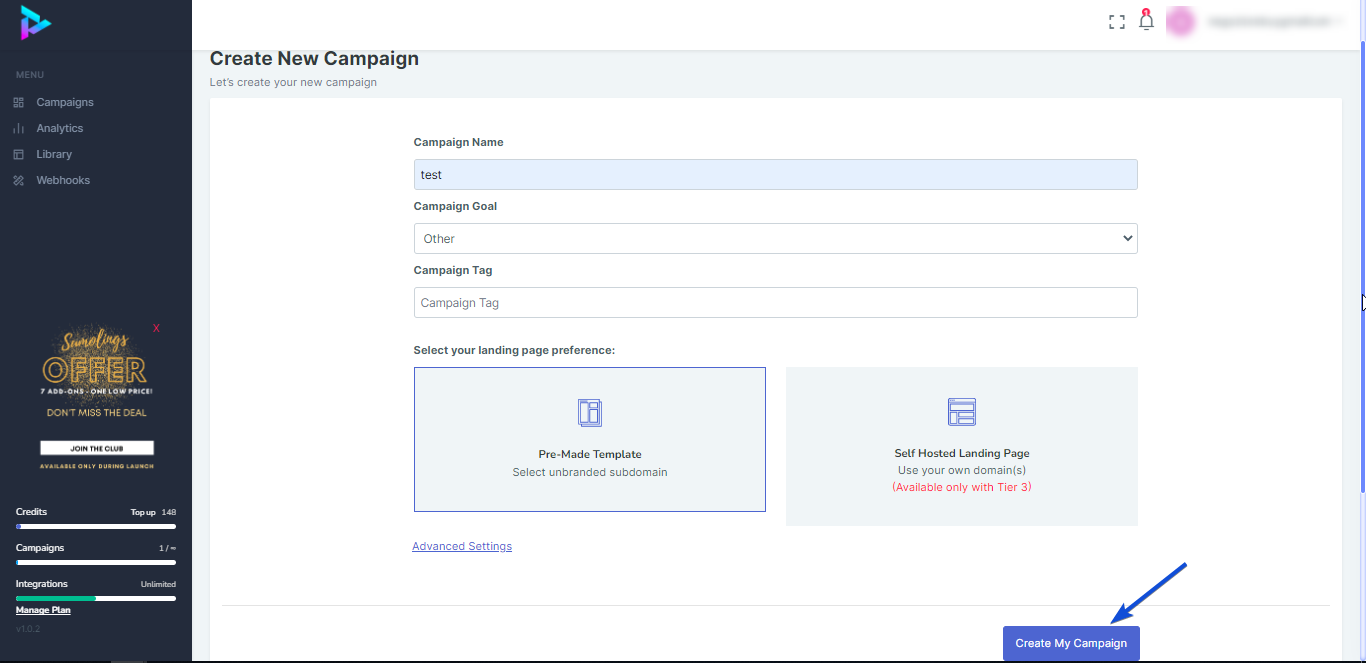Open the Manage Plan link
This screenshot has width=1366, height=663.
tap(43, 610)
